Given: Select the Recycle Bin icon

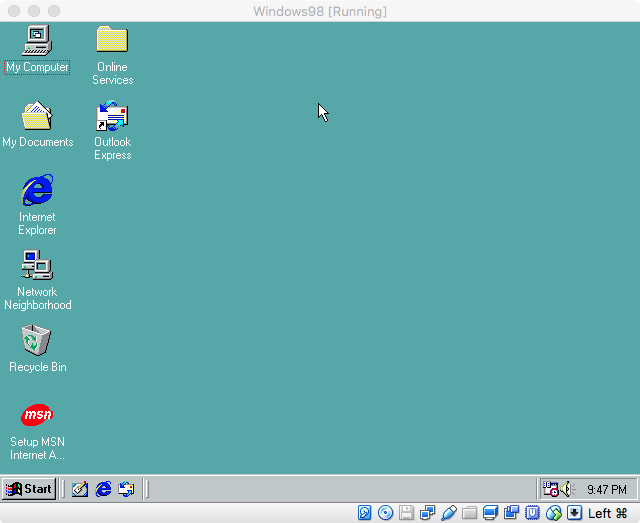Looking at the screenshot, I should click(36, 340).
